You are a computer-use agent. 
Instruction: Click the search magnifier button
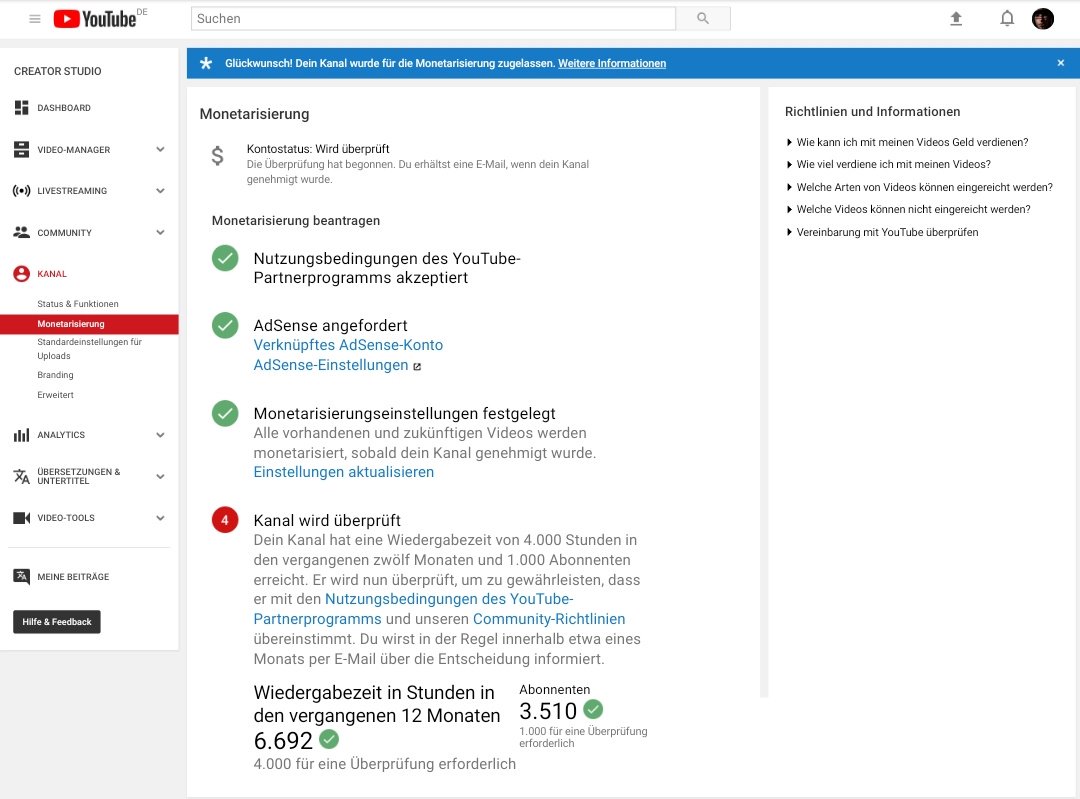point(703,19)
